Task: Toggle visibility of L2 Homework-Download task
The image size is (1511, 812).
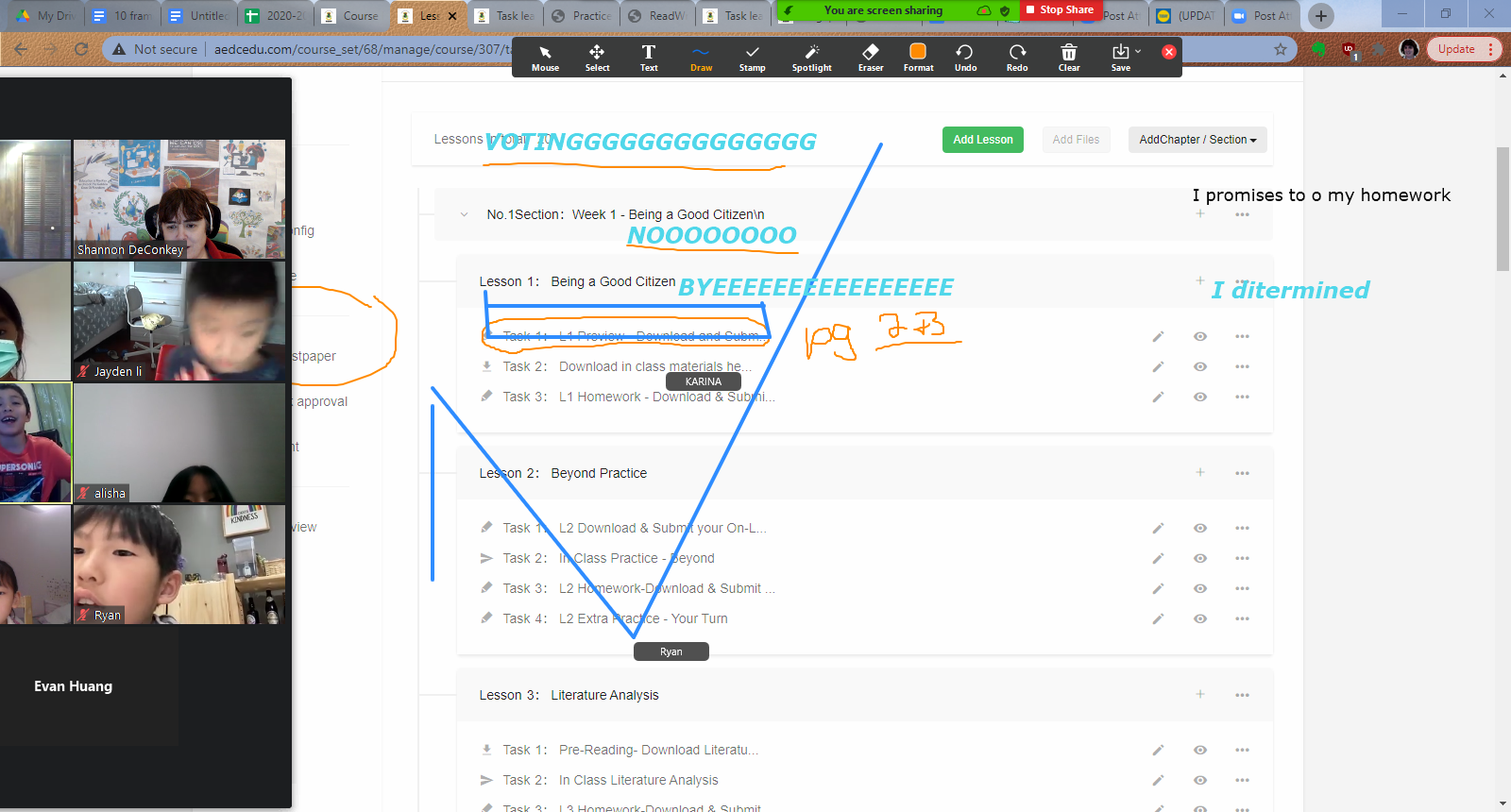Action: (1200, 588)
